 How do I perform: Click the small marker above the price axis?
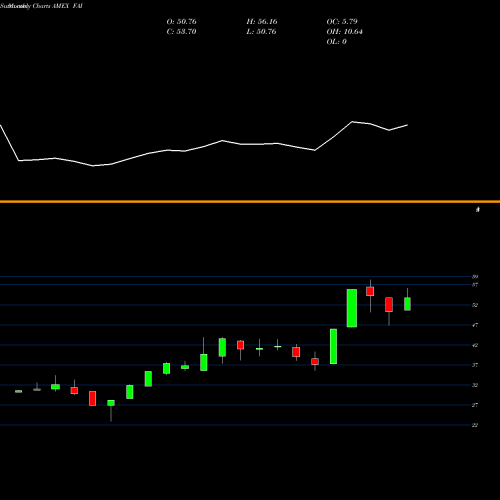(x=478, y=209)
